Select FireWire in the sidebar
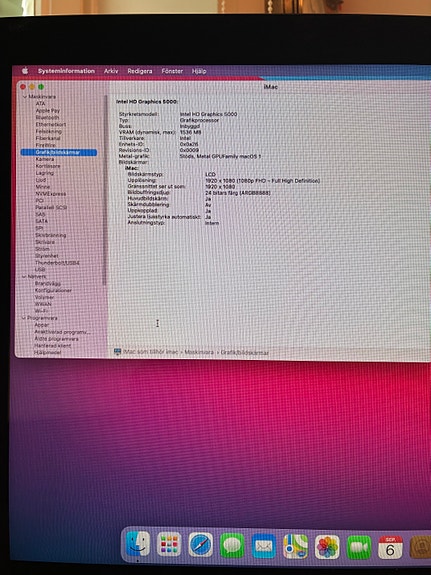 pyautogui.click(x=45, y=145)
